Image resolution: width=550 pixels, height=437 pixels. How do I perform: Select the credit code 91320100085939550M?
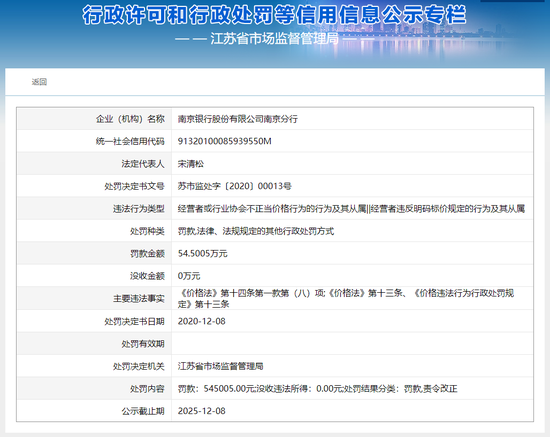point(224,141)
